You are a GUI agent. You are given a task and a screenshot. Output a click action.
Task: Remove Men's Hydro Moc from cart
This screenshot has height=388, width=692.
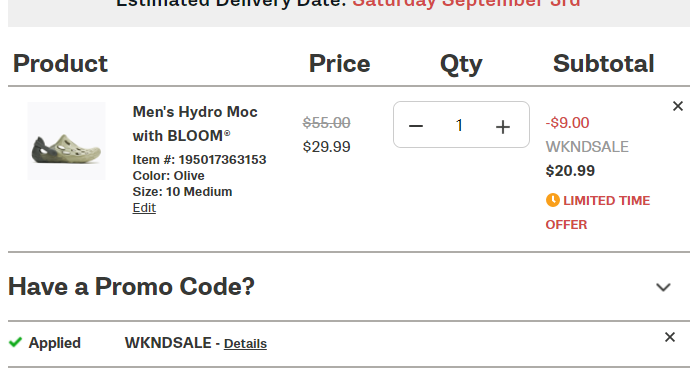click(x=677, y=106)
